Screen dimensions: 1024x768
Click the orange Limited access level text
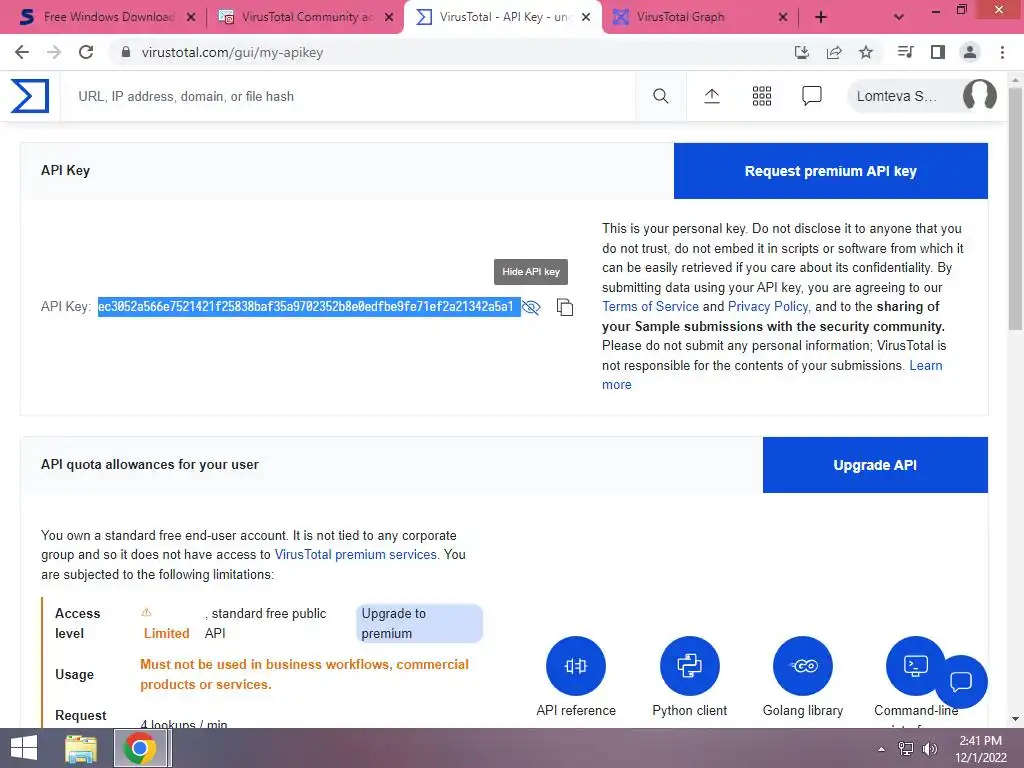[167, 633]
